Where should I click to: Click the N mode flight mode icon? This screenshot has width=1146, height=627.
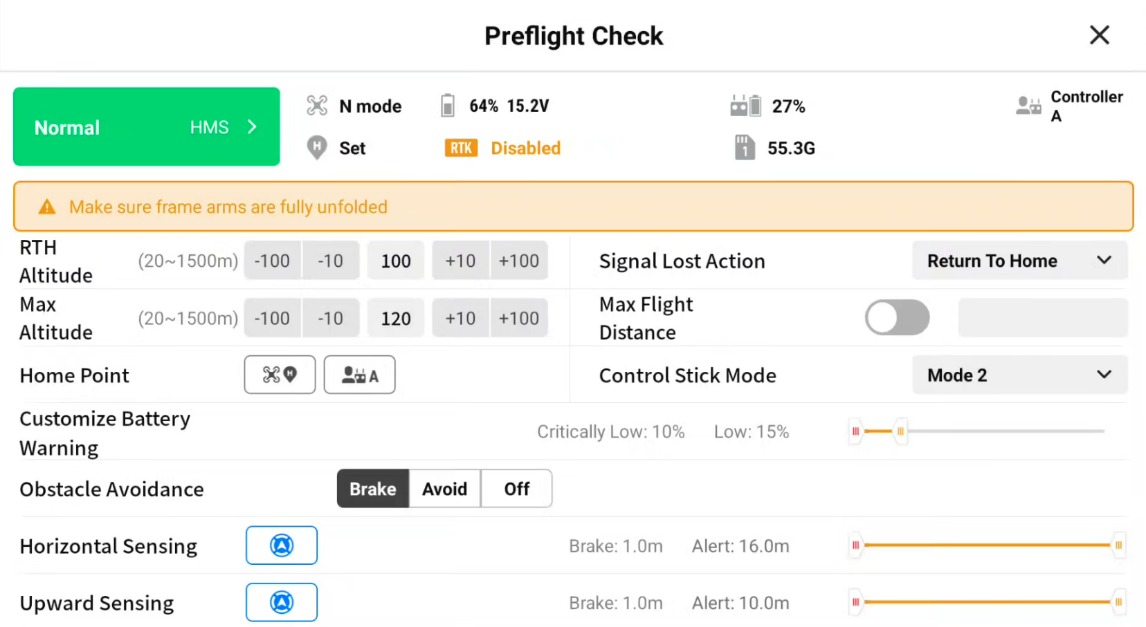pyautogui.click(x=318, y=105)
